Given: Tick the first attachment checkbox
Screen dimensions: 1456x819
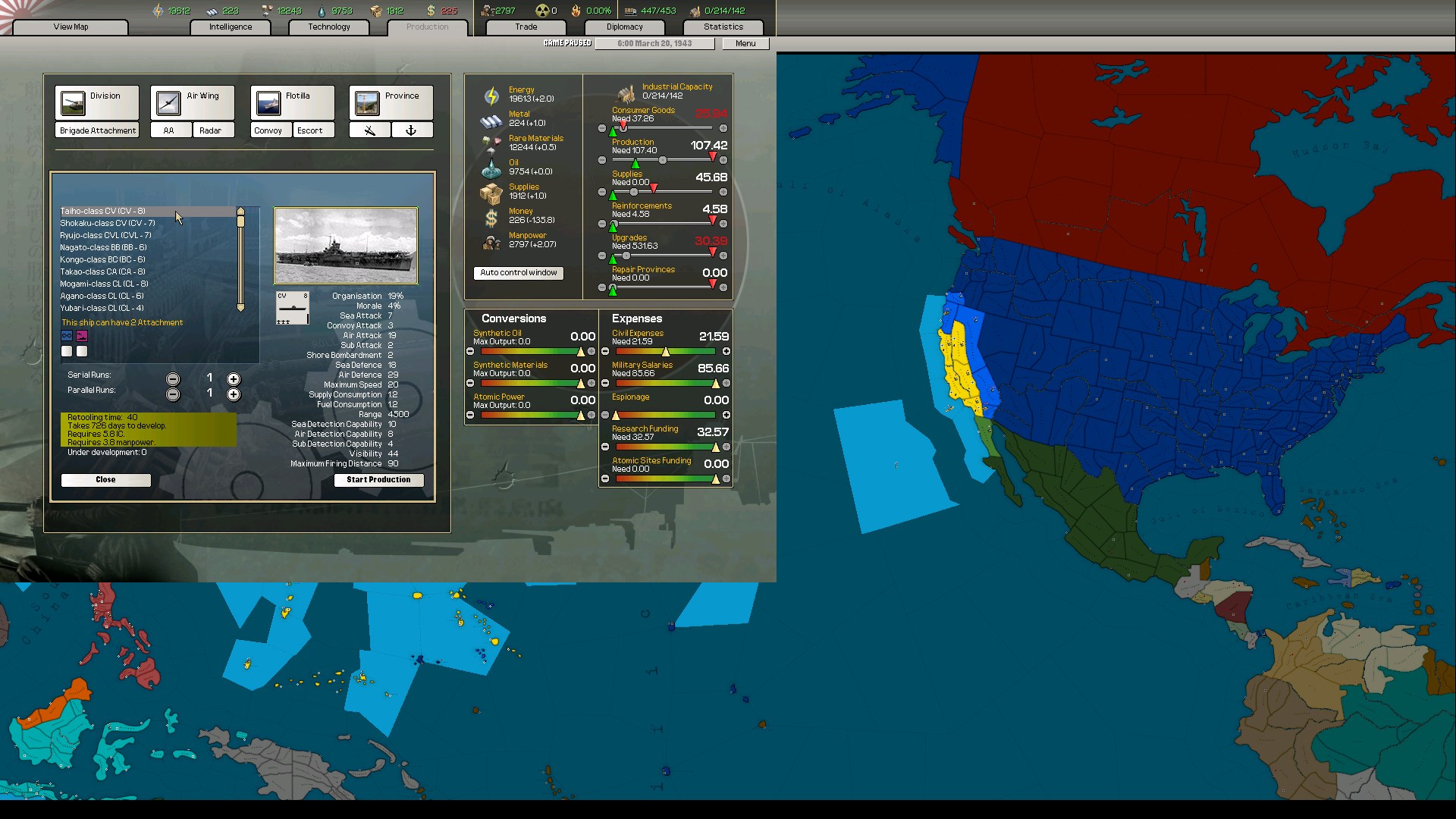Looking at the screenshot, I should (67, 351).
